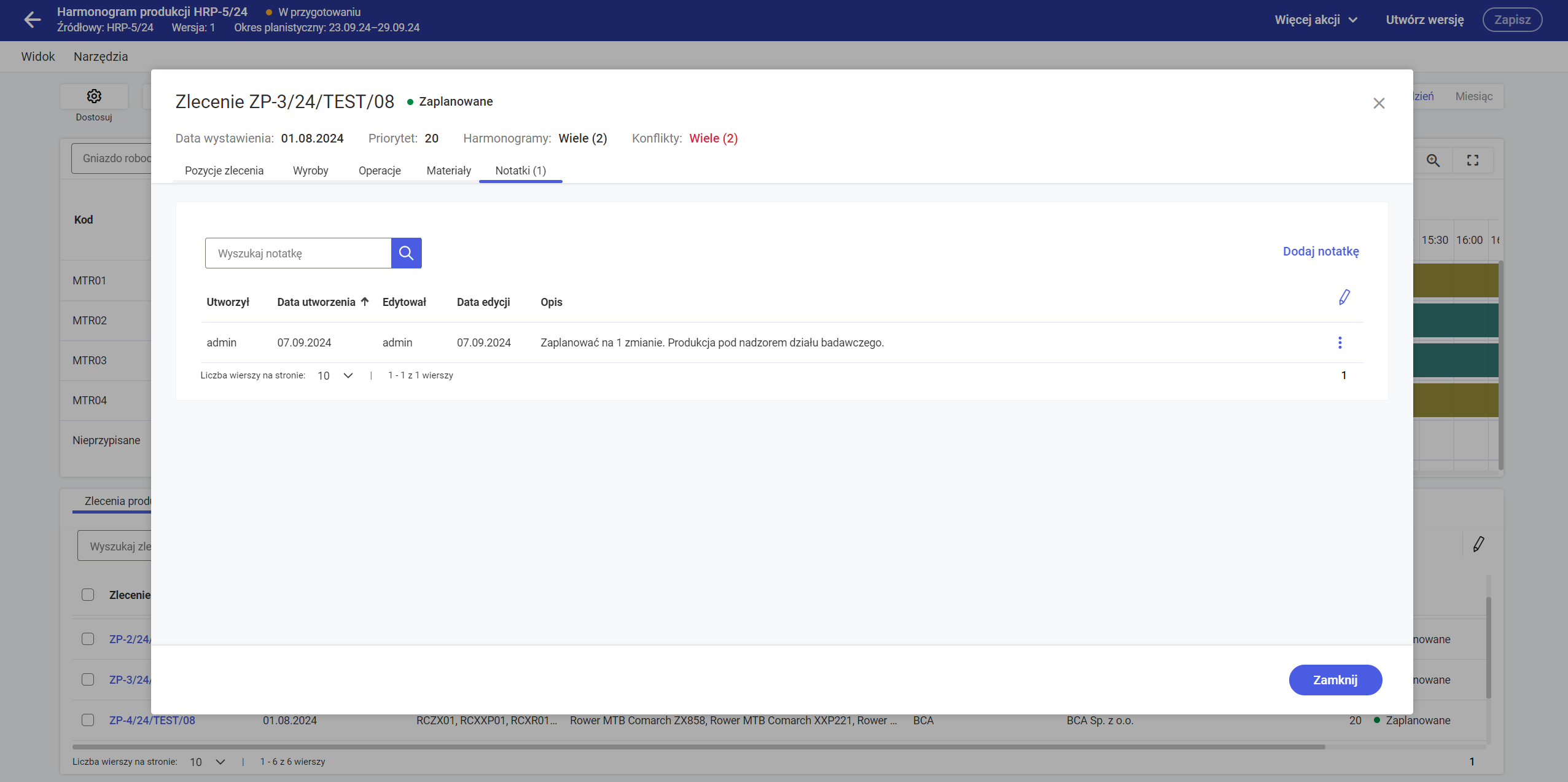Image resolution: width=1568 pixels, height=782 pixels.
Task: Open the ZP-2/24 order link
Action: click(130, 639)
